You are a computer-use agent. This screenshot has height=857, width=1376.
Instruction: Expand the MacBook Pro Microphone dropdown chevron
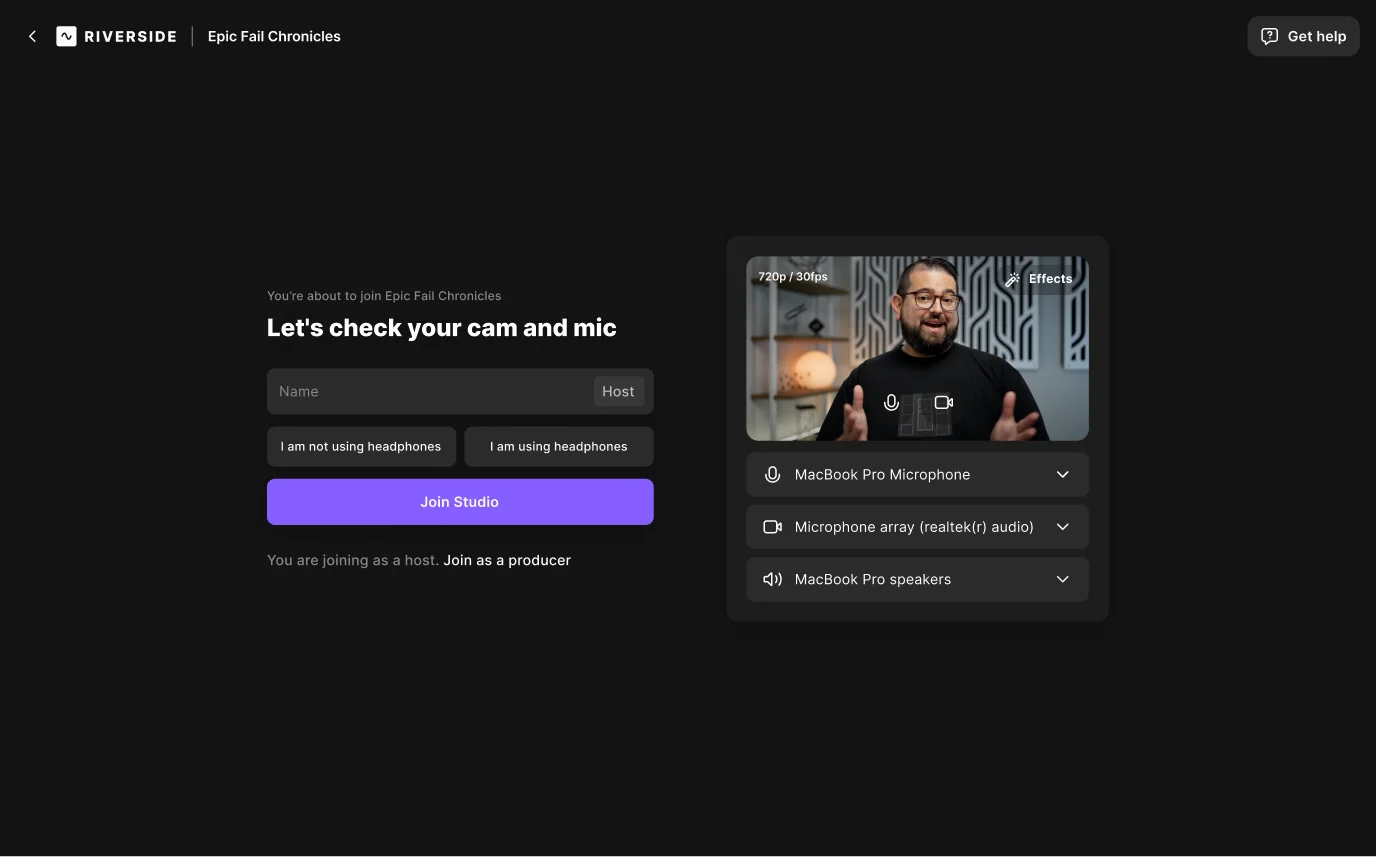click(x=1062, y=475)
